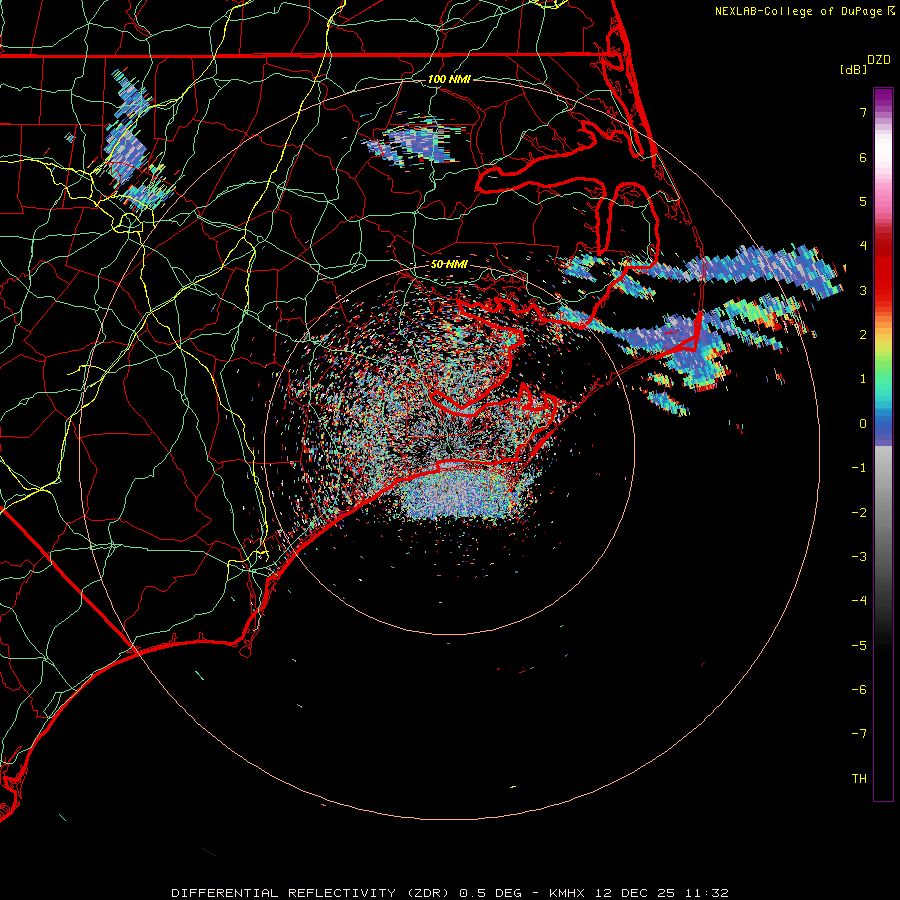The height and width of the screenshot is (900, 900).
Task: Click the 5 value on the color scale
Action: [x=863, y=201]
